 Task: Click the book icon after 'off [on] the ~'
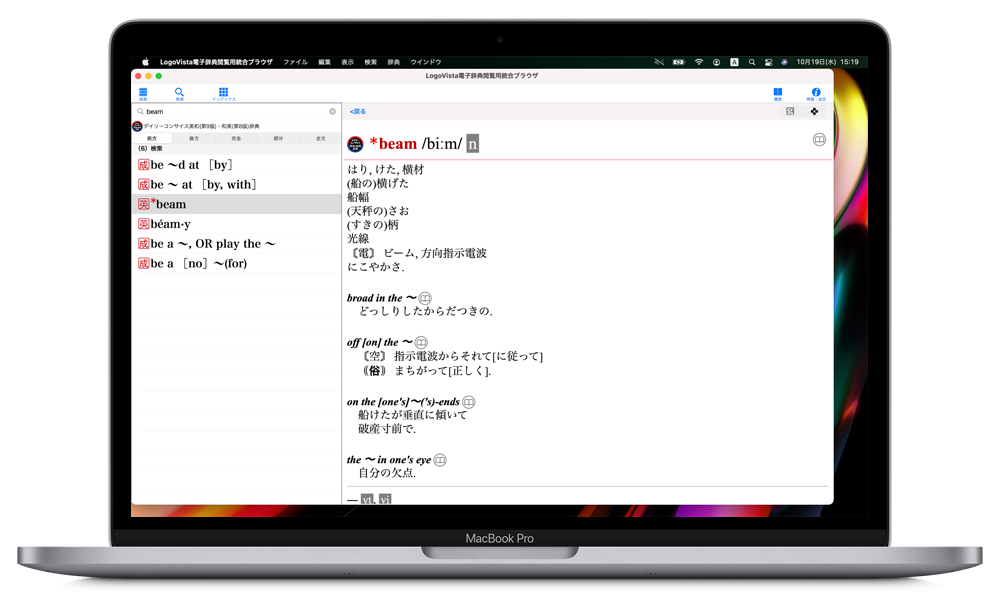pos(421,342)
